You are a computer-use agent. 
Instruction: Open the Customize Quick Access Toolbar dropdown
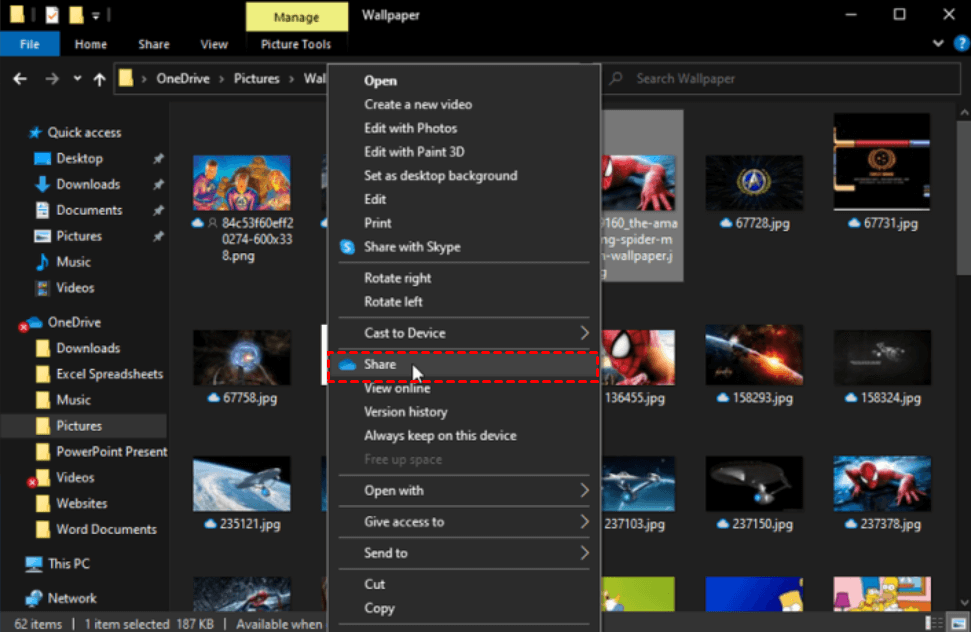pos(95,16)
